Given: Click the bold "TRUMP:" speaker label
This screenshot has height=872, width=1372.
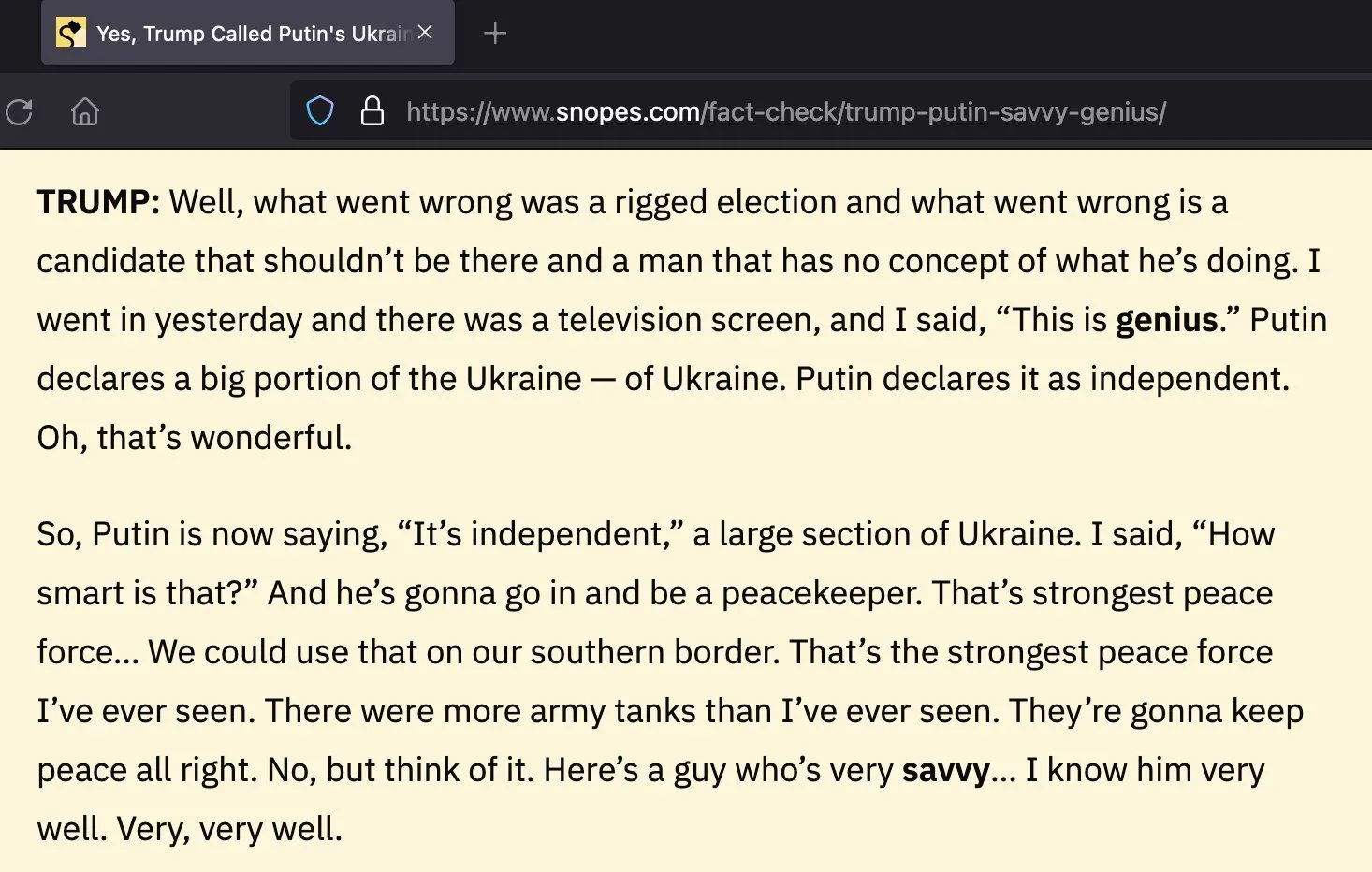Looking at the screenshot, I should pos(98,202).
